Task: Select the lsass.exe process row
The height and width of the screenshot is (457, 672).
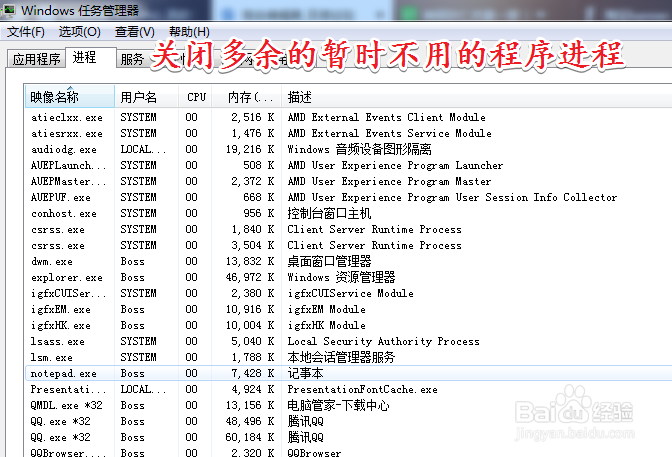Action: pyautogui.click(x=348, y=342)
